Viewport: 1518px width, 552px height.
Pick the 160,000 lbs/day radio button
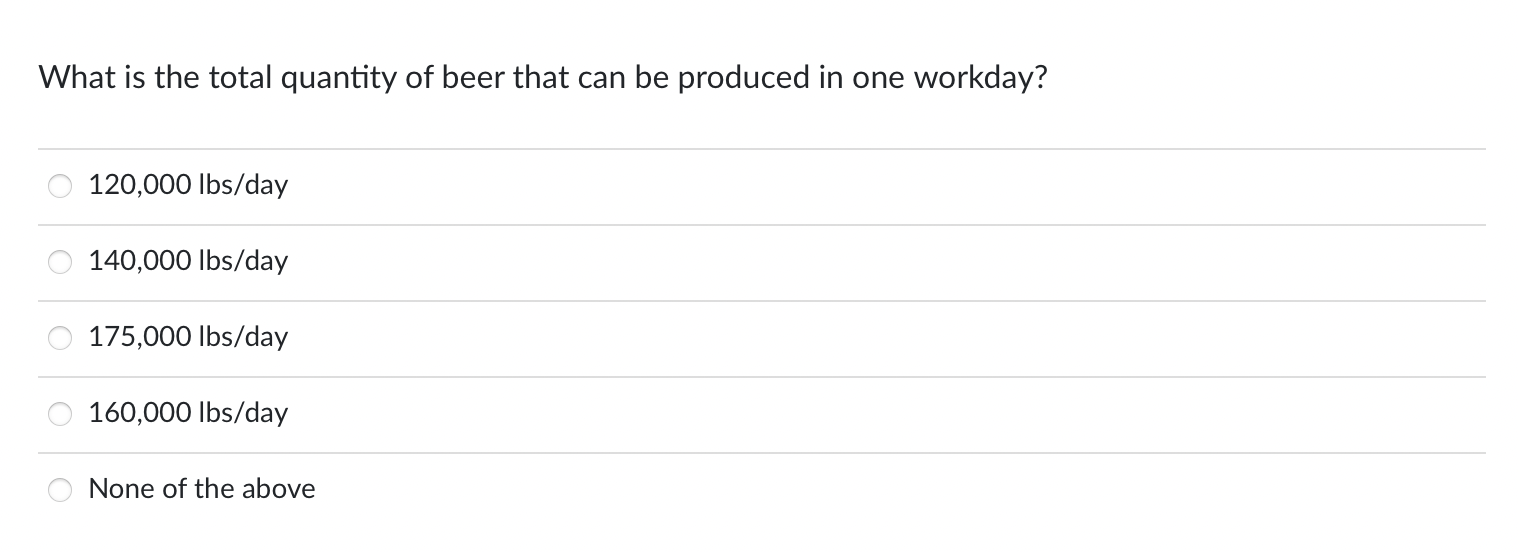point(61,414)
